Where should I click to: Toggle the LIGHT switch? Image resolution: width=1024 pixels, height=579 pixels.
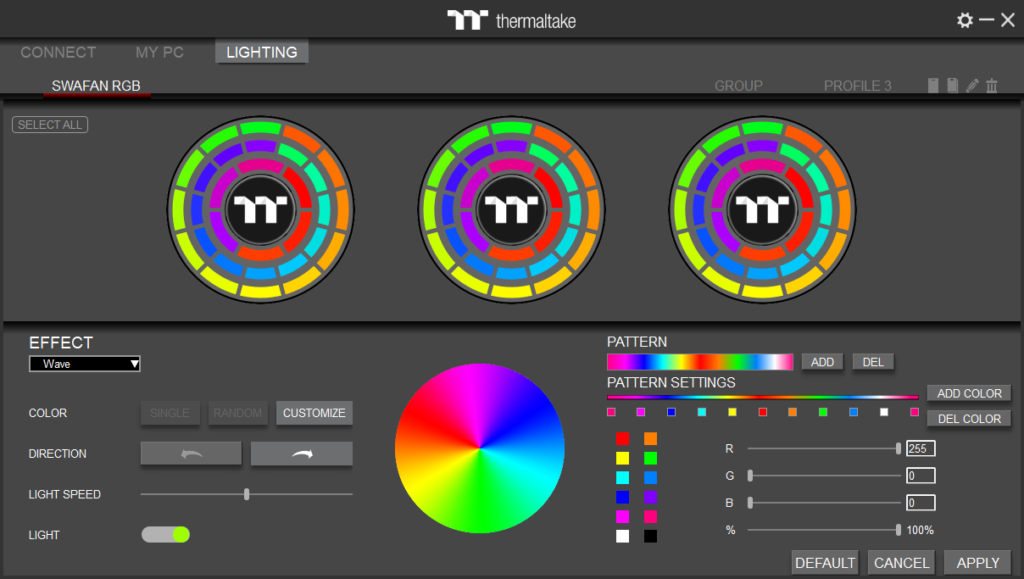point(166,535)
